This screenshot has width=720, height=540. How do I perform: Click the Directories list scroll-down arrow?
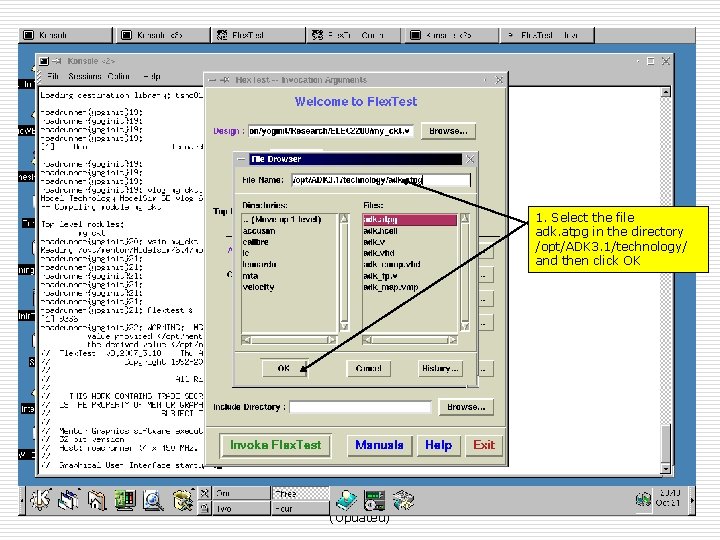(344, 326)
